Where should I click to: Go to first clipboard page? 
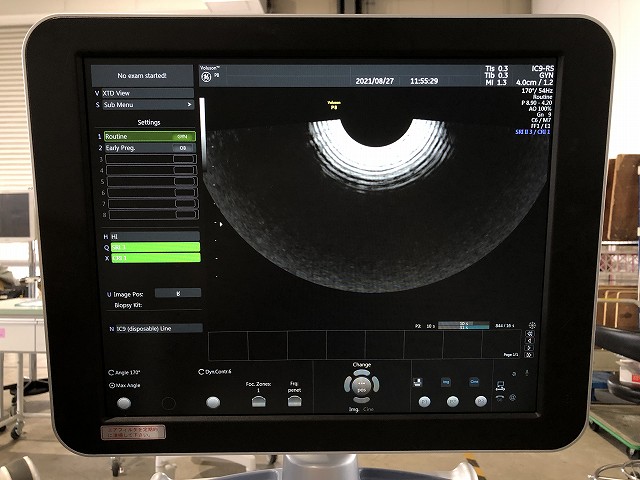(x=529, y=333)
